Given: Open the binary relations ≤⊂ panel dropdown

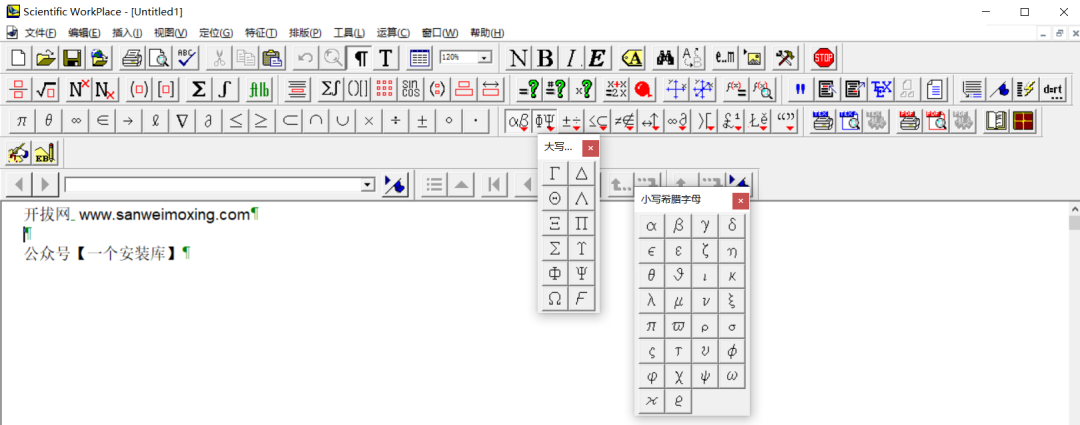Looking at the screenshot, I should [x=599, y=121].
